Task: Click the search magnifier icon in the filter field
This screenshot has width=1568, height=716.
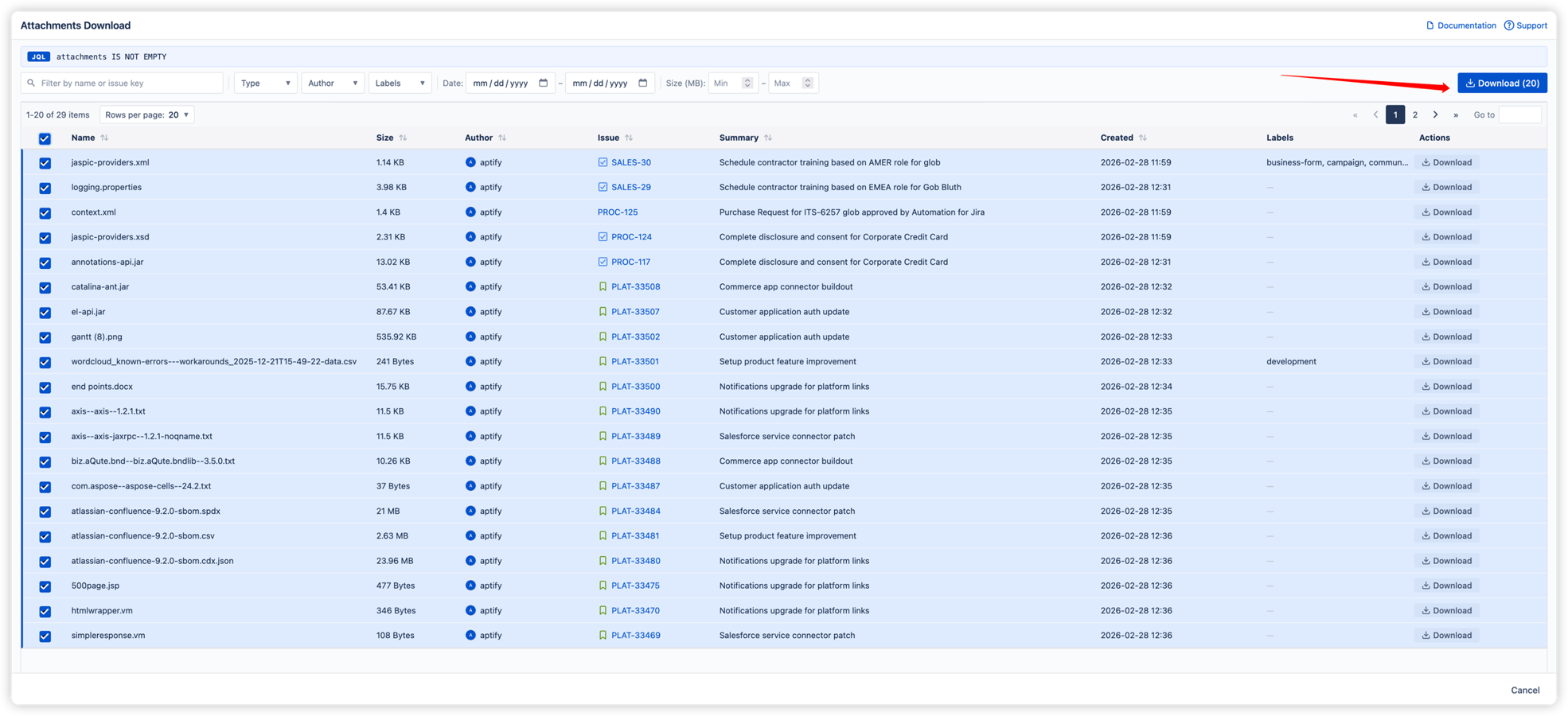Action: coord(30,83)
